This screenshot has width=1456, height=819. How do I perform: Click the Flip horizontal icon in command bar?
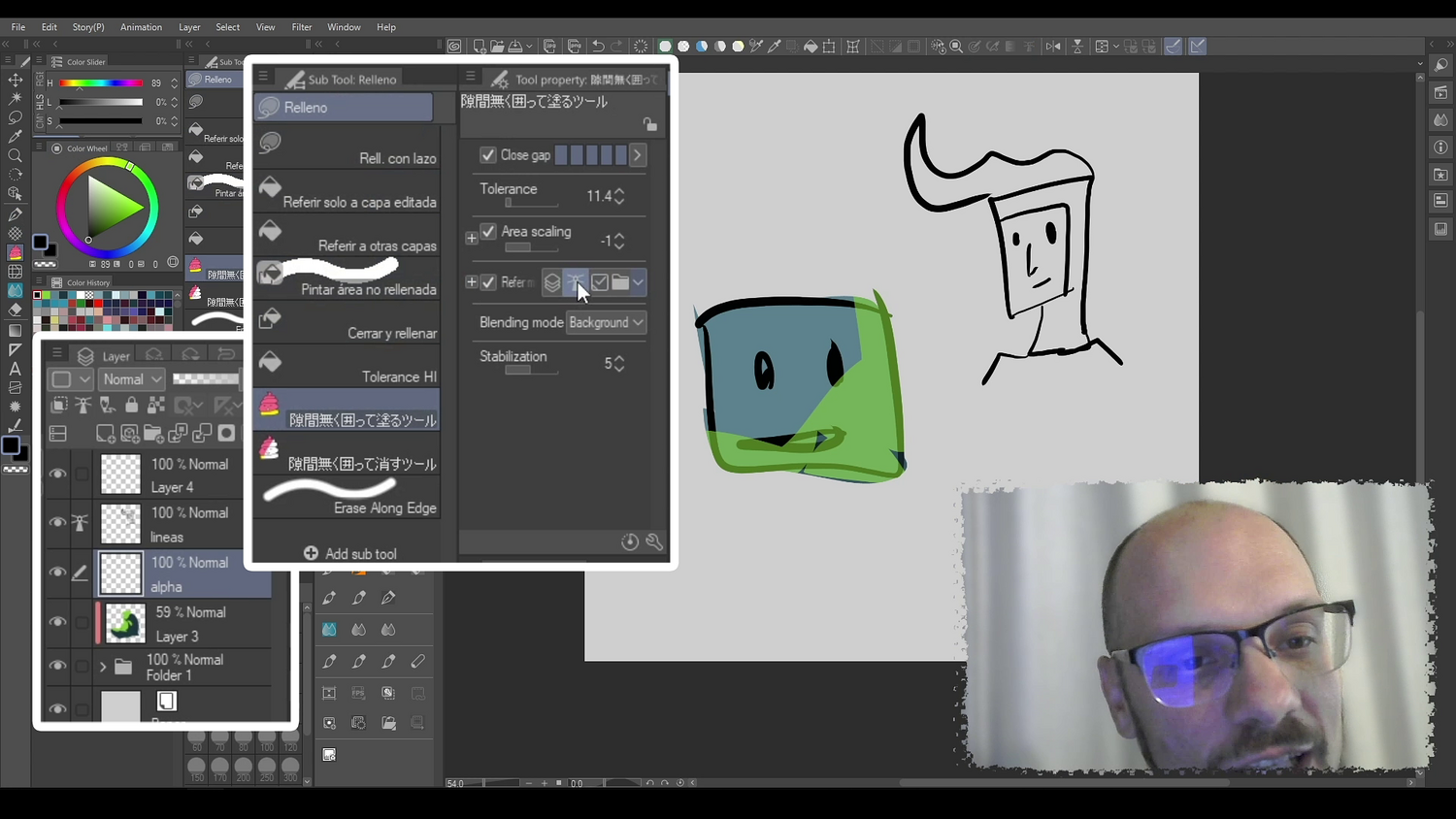click(1053, 47)
